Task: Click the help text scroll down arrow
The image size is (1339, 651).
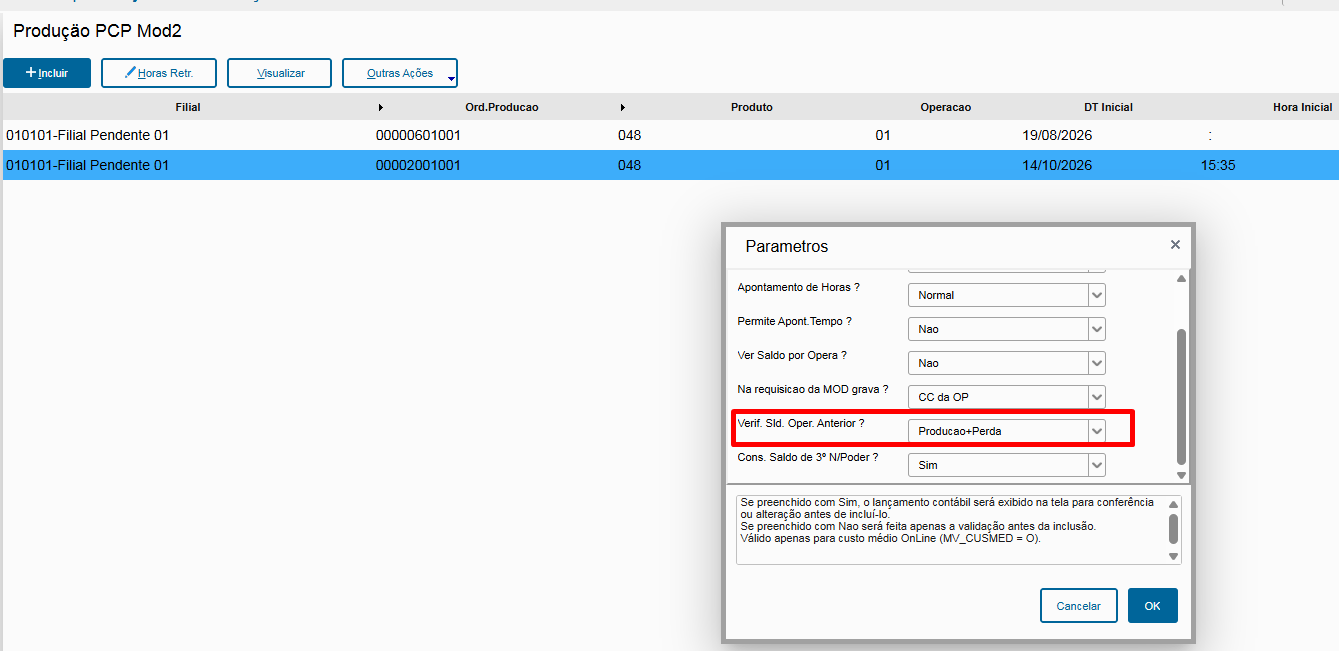Action: click(x=1173, y=556)
